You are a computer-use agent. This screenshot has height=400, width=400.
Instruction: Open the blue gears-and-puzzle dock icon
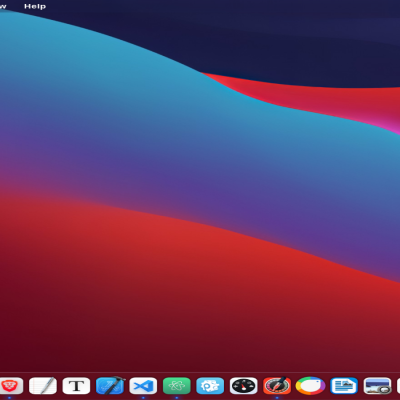pos(210,386)
